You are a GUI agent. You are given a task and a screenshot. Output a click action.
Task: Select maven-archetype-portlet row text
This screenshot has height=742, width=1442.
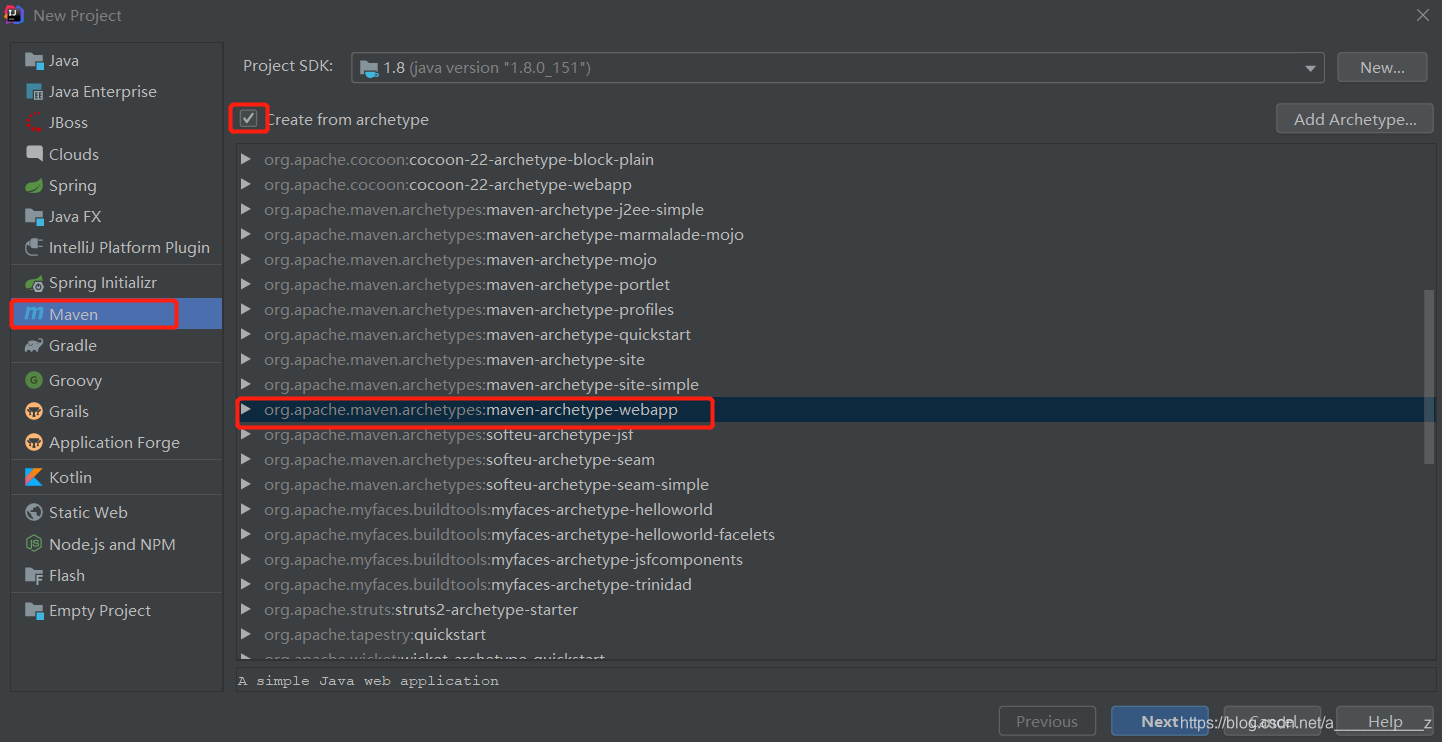coord(467,284)
